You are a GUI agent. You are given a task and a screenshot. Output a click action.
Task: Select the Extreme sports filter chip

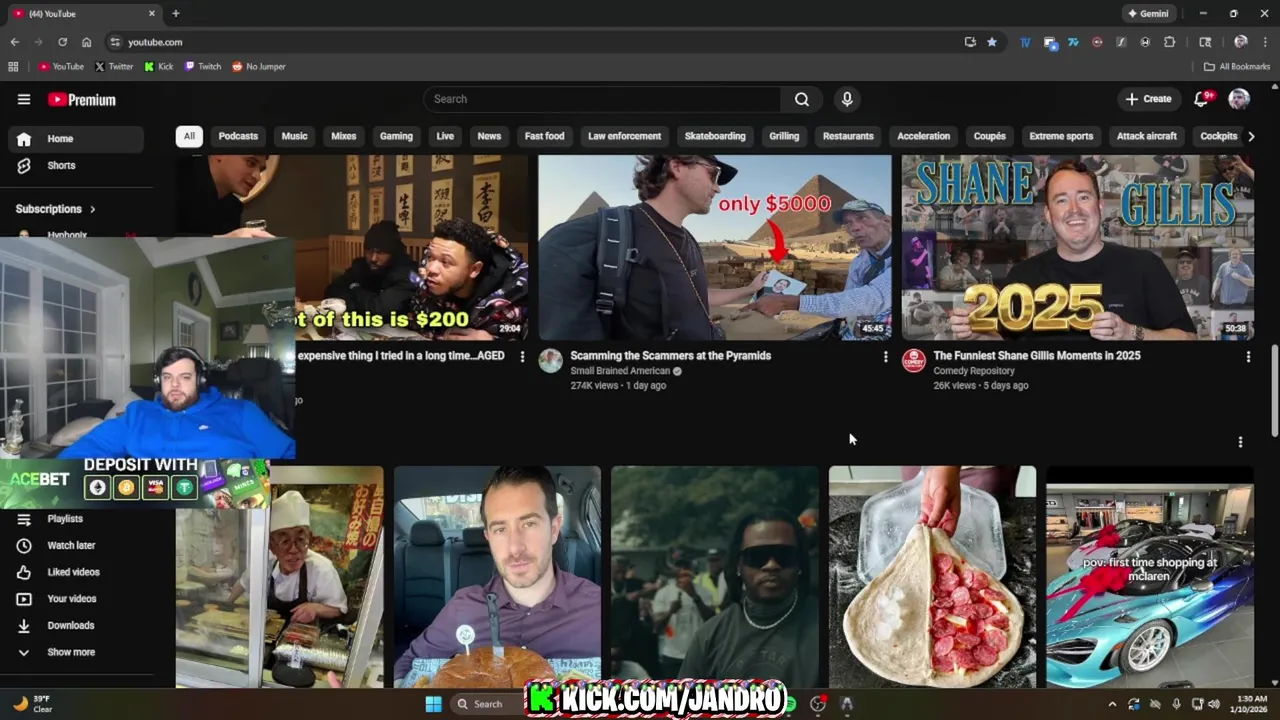coord(1061,136)
